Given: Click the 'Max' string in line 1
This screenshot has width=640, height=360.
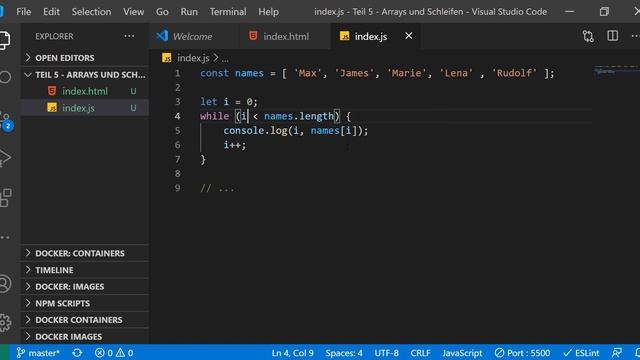Looking at the screenshot, I should [307, 73].
